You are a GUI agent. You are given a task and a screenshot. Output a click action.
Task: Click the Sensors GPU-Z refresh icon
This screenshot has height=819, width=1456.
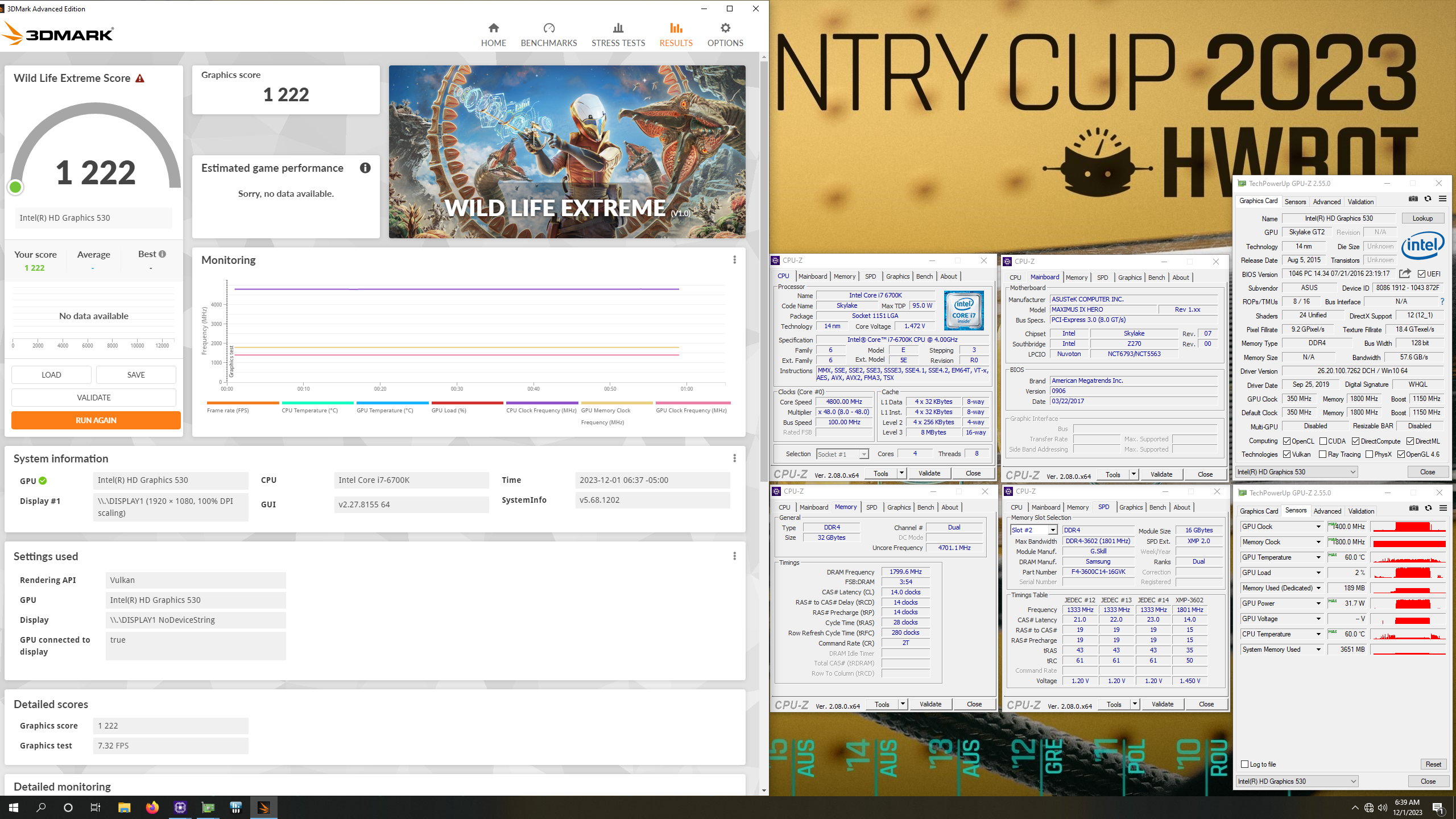tap(1428, 508)
